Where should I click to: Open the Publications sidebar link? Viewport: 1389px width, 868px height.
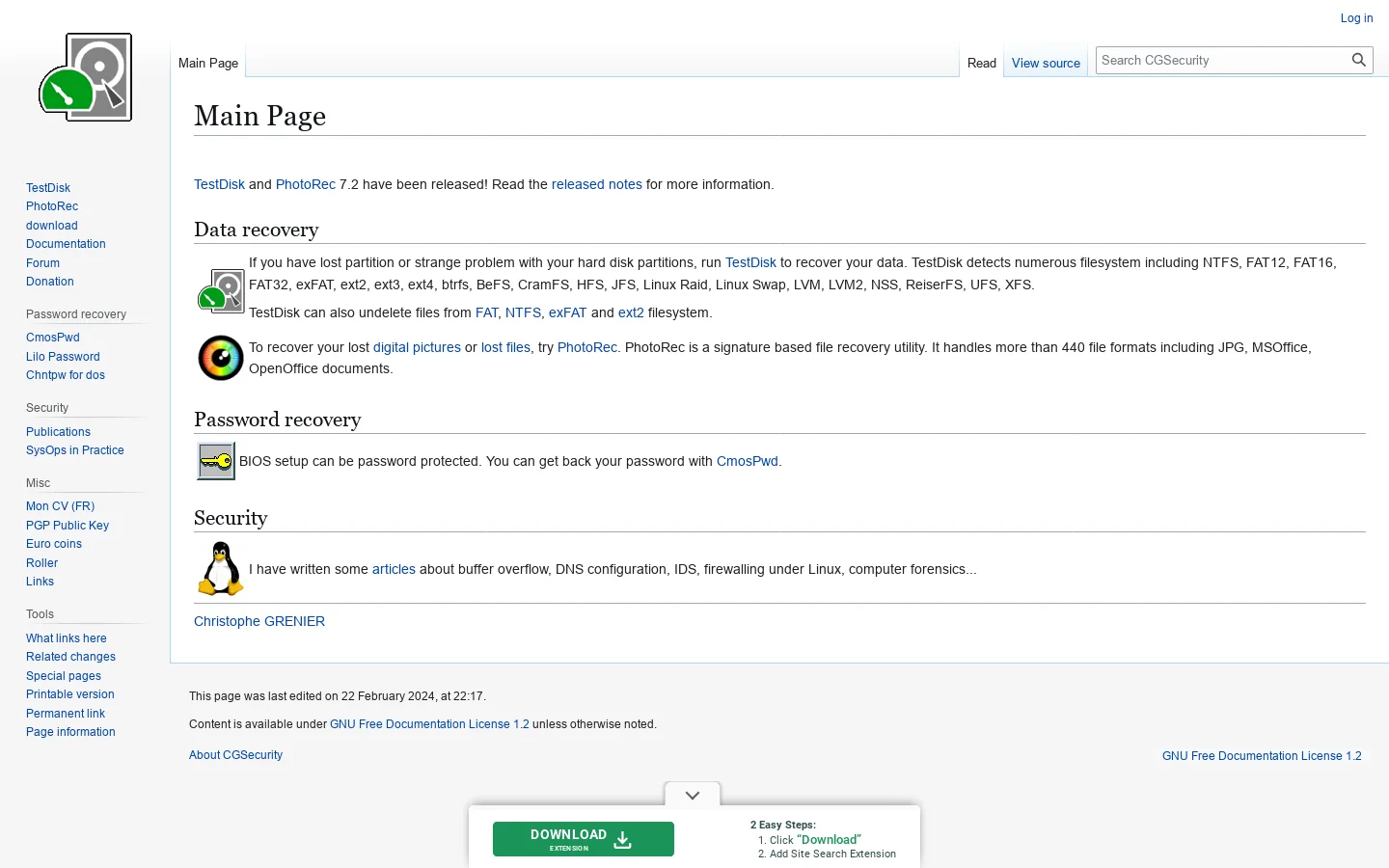(58, 432)
